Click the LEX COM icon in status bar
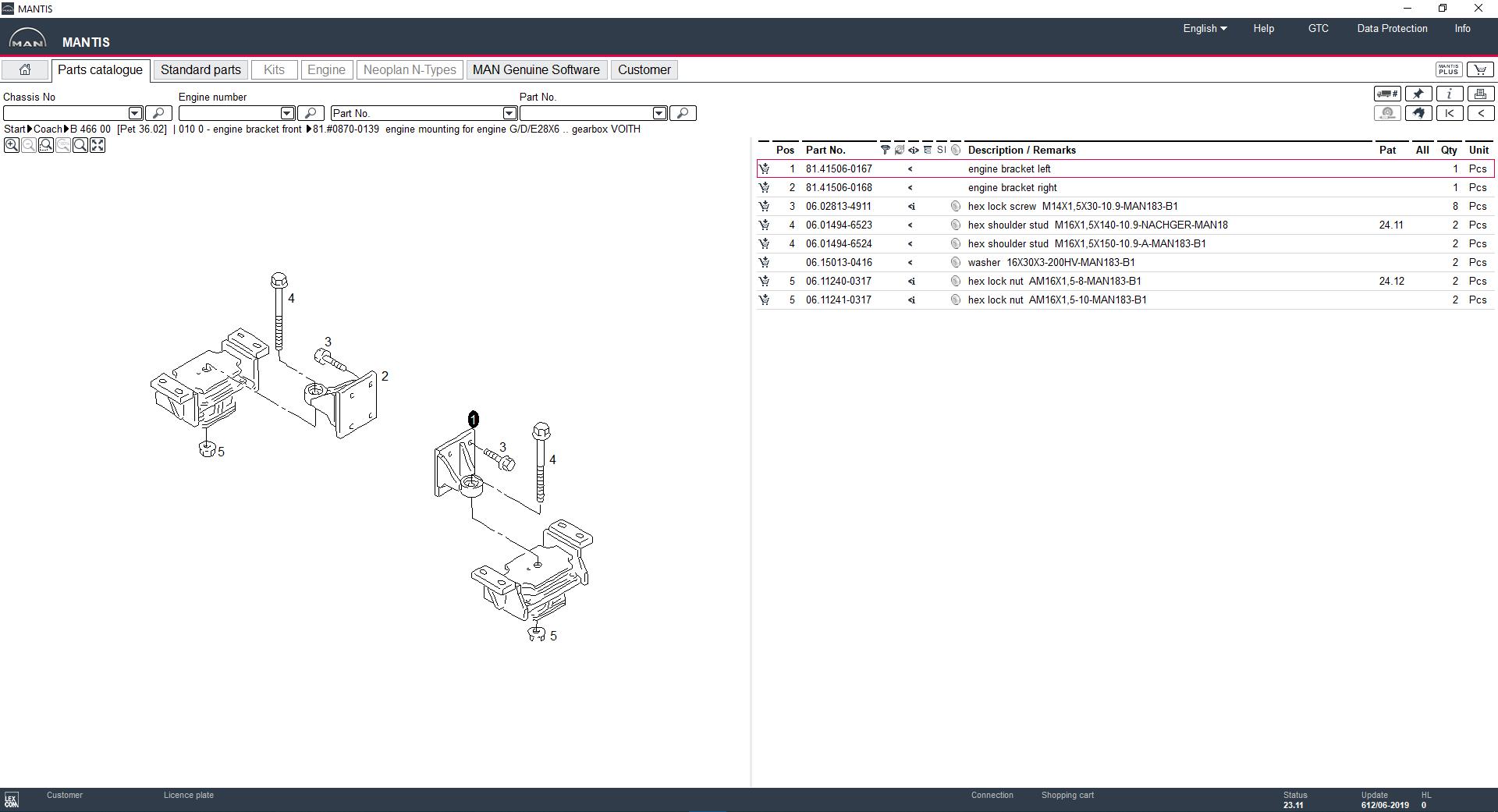 pos(11,800)
